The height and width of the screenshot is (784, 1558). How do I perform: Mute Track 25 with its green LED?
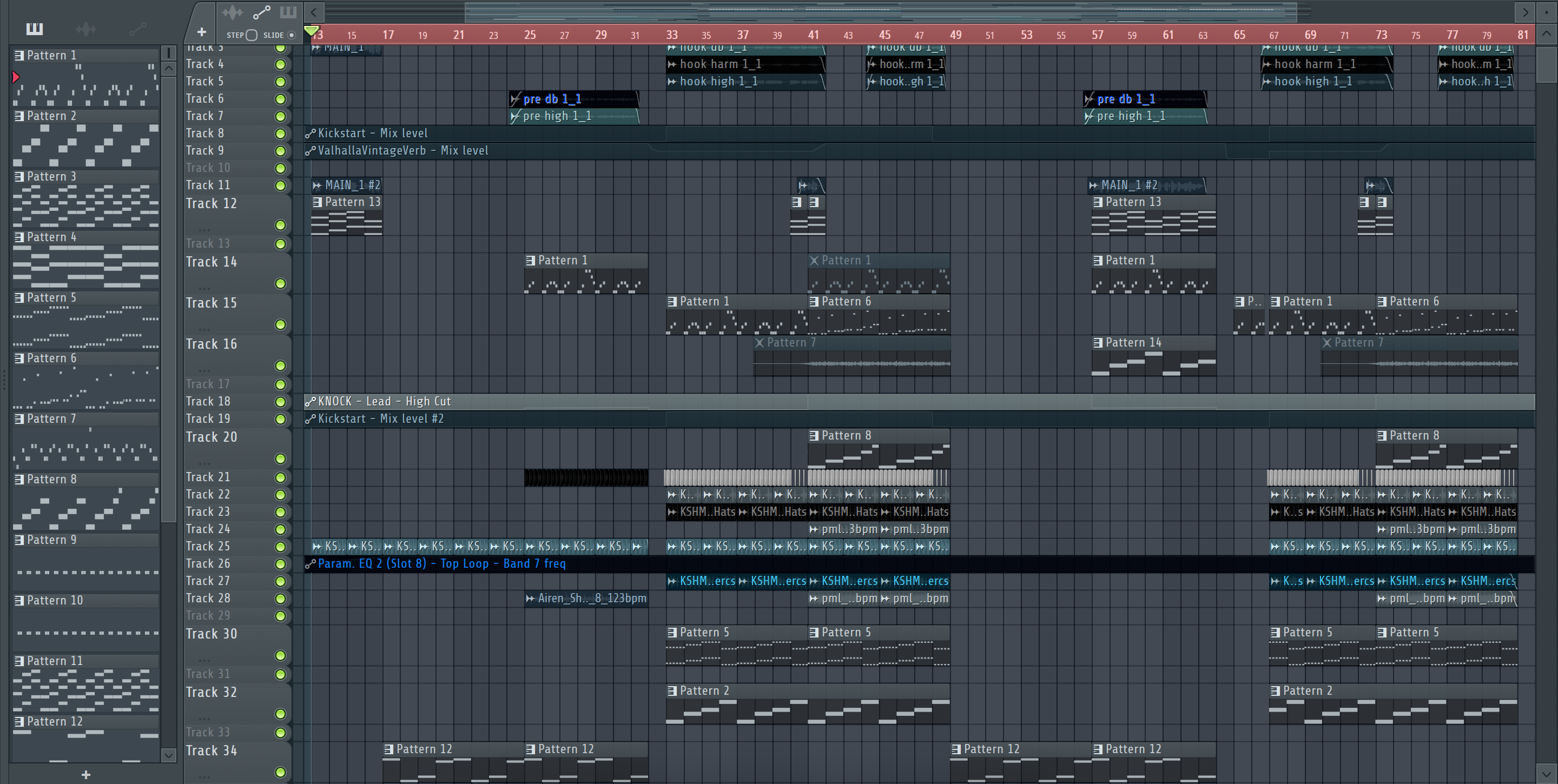280,547
